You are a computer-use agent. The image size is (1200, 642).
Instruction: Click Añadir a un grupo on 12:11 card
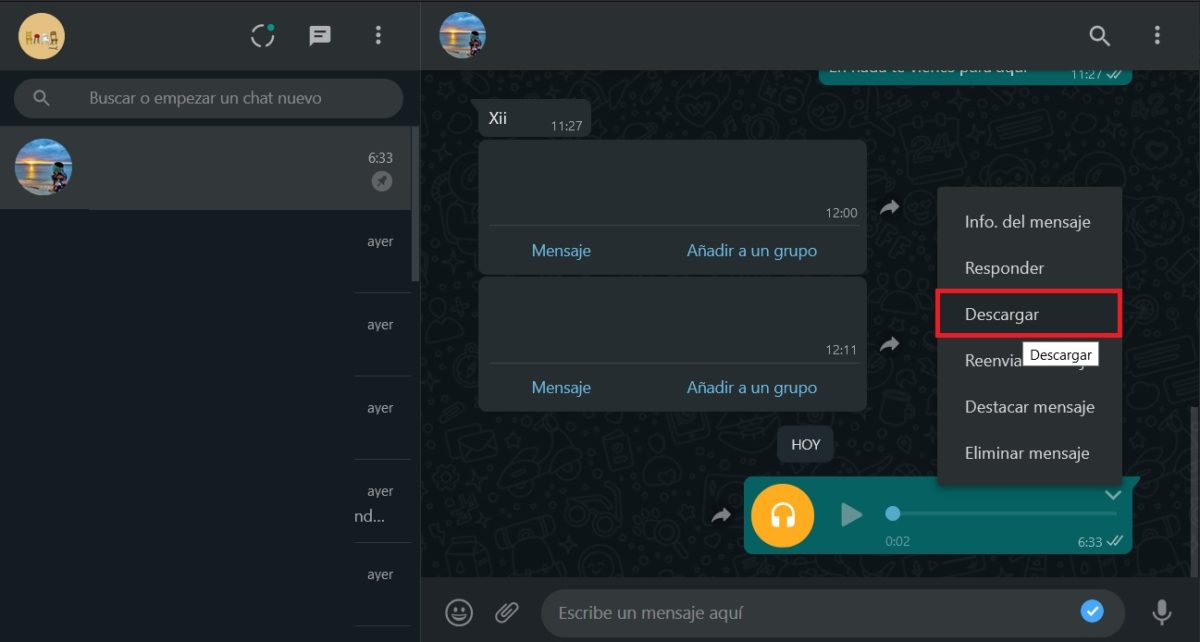pos(752,387)
